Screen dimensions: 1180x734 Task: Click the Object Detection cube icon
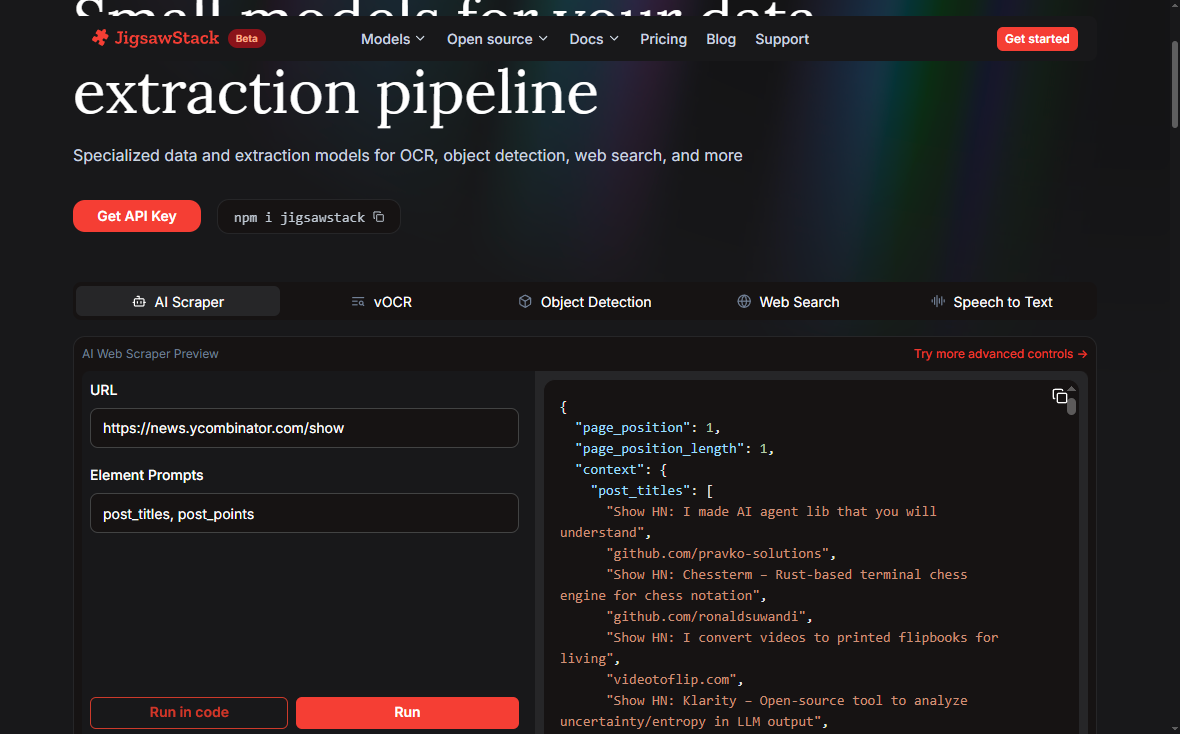point(525,302)
